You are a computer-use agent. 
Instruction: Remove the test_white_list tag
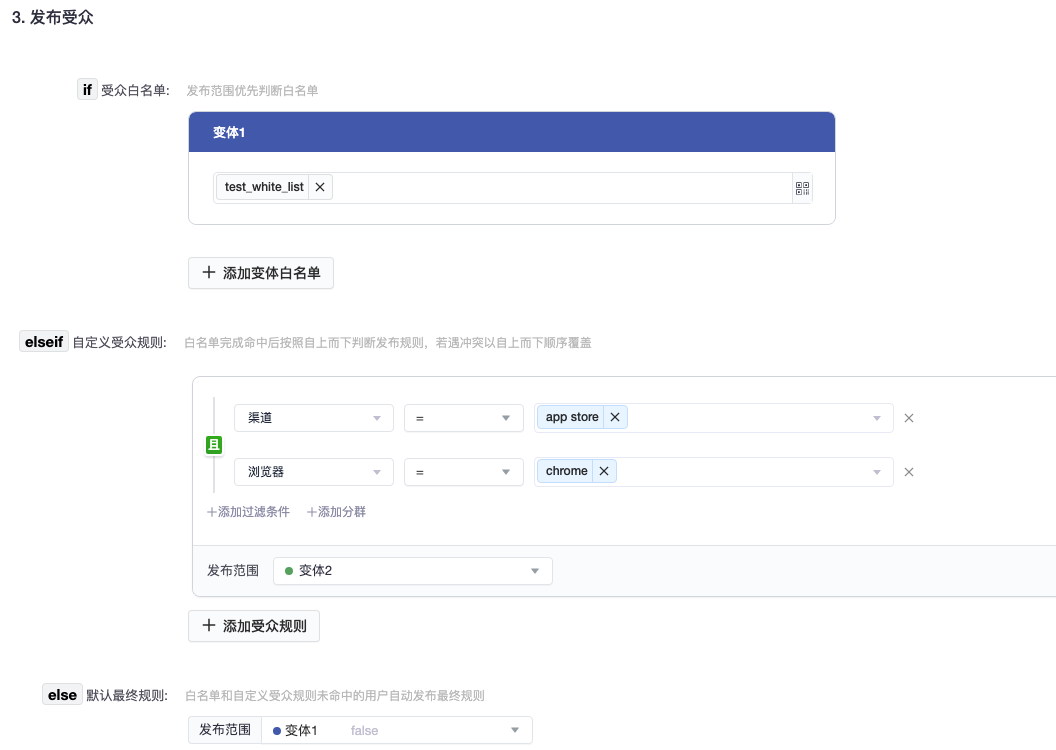tap(320, 187)
